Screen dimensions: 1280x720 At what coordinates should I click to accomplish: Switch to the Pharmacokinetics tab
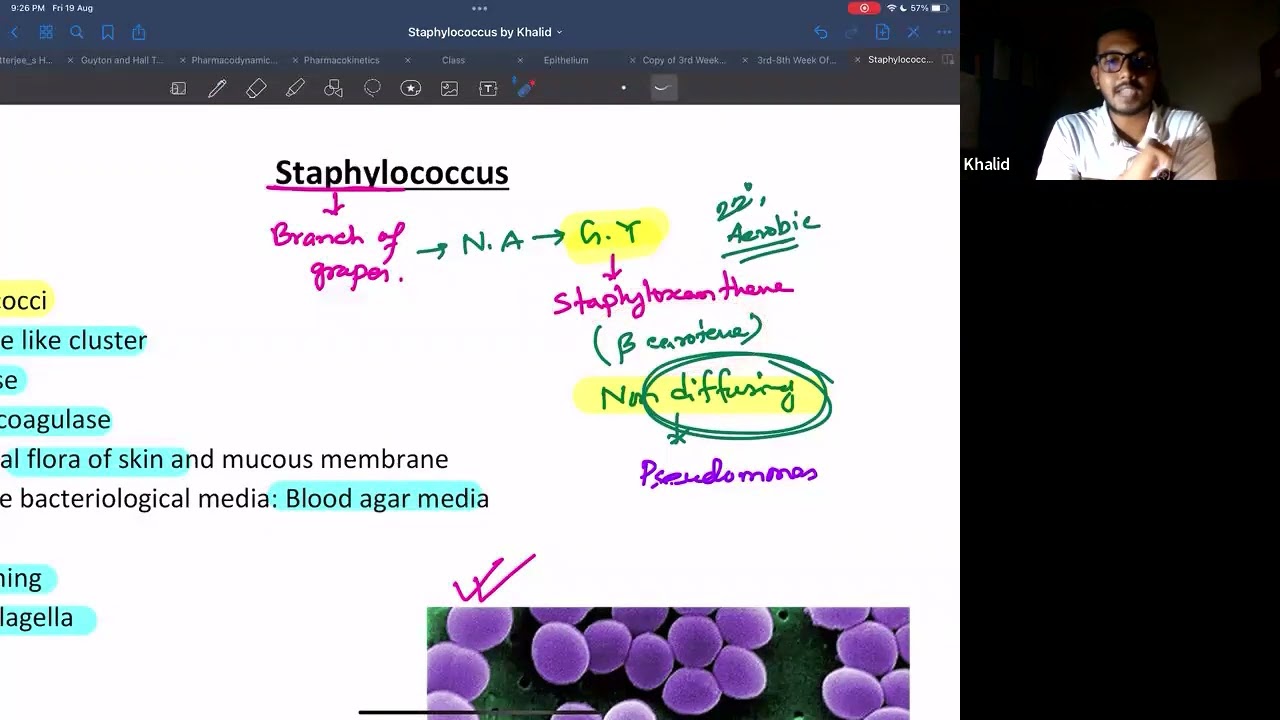pos(342,60)
